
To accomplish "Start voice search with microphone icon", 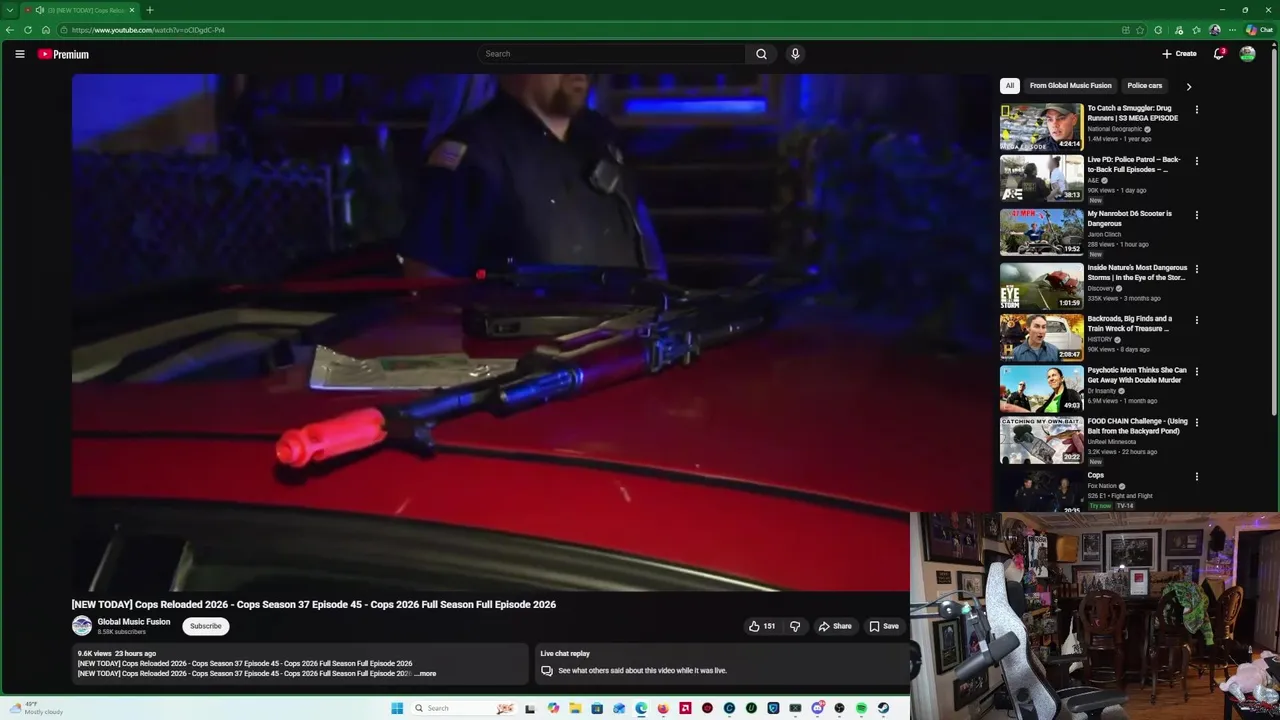I will click(x=795, y=54).
